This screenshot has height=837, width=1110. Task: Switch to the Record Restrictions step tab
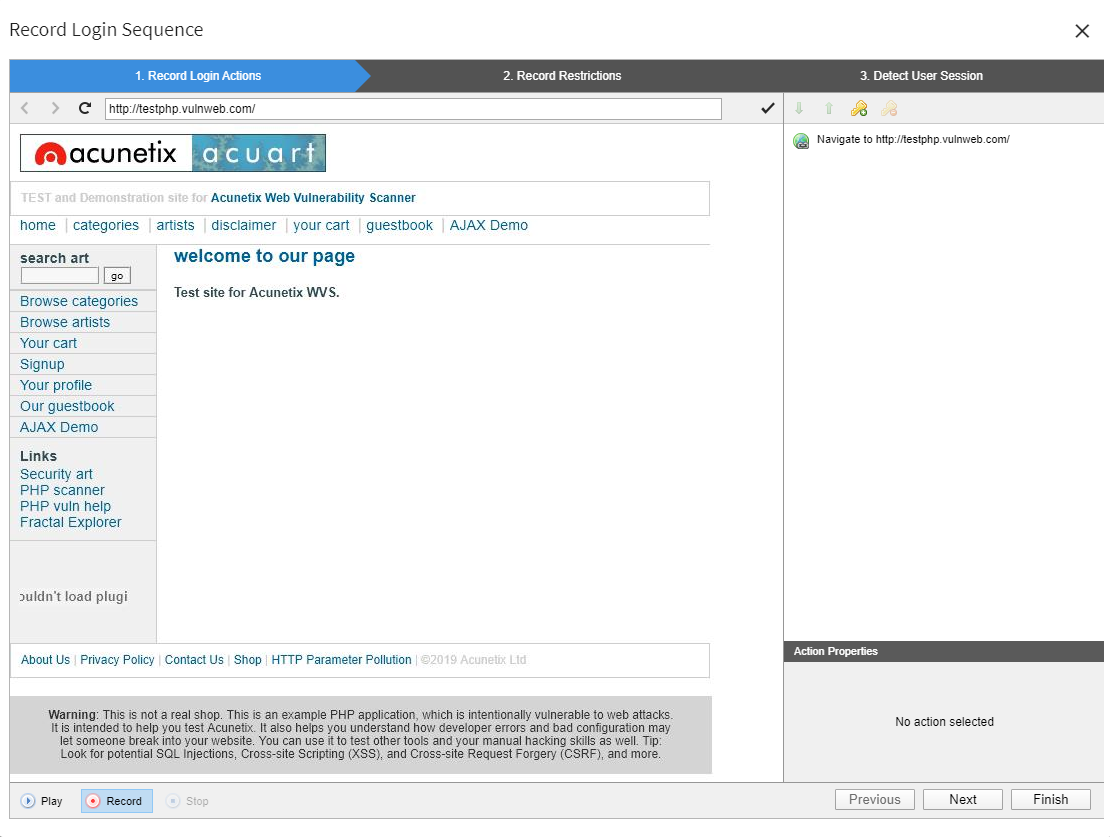pyautogui.click(x=562, y=76)
